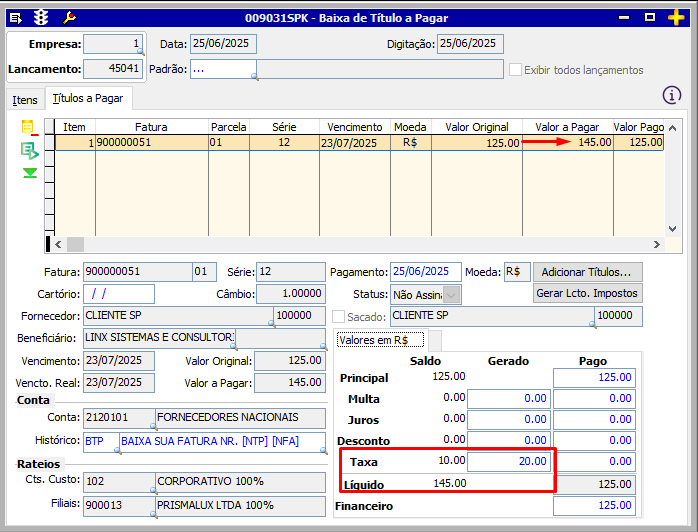The width and height of the screenshot is (698, 532).
Task: Expand the Status dropdown
Action: coord(452,294)
